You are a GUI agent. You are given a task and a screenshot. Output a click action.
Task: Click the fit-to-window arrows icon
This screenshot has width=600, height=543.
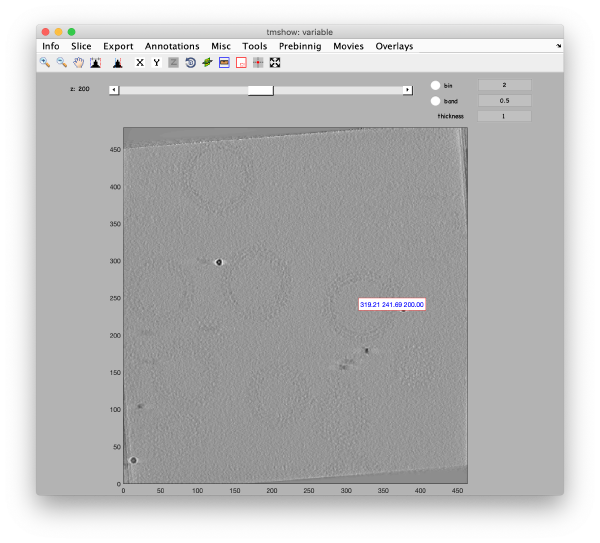[275, 62]
